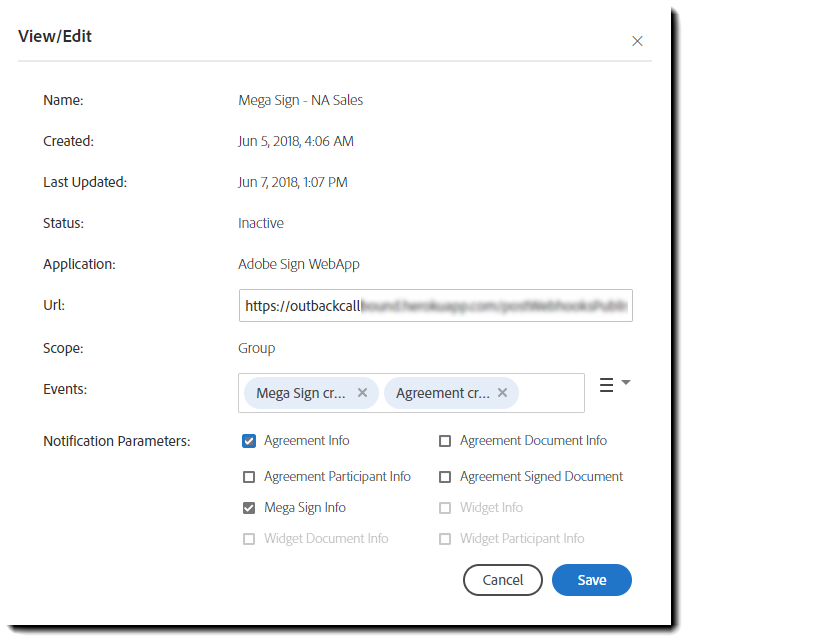The height and width of the screenshot is (636, 830).
Task: Click the Cancel button
Action: pos(503,580)
